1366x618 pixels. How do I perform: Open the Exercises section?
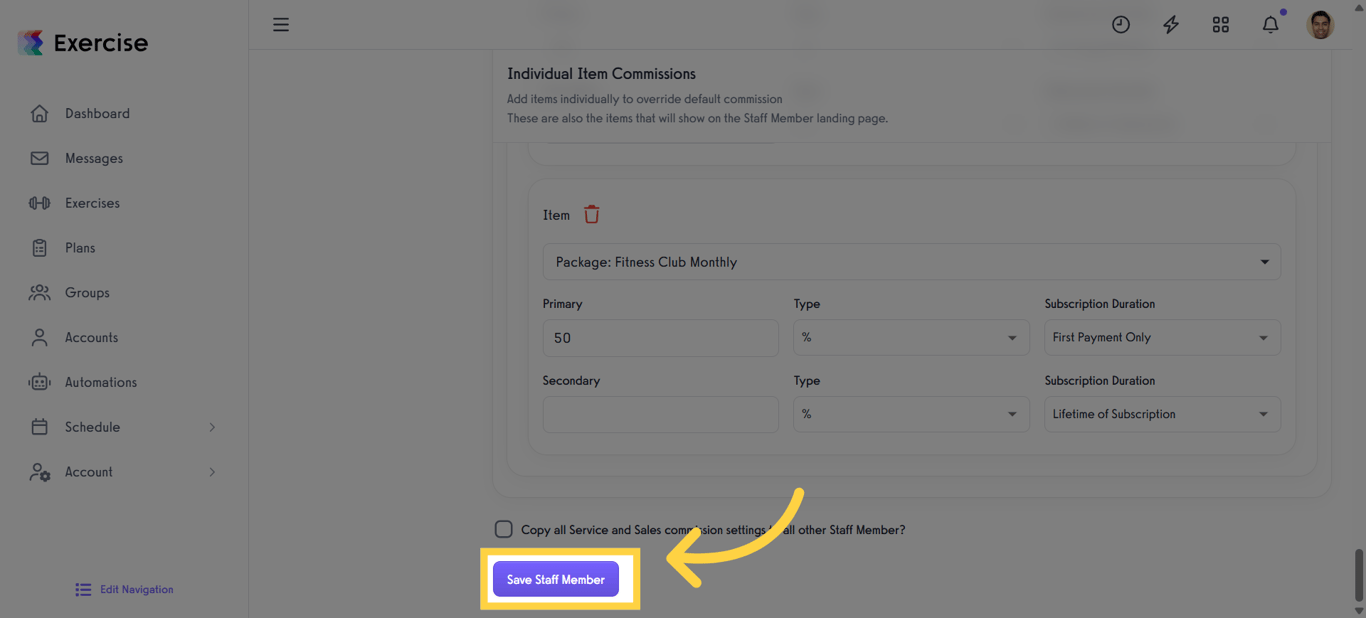coord(93,203)
